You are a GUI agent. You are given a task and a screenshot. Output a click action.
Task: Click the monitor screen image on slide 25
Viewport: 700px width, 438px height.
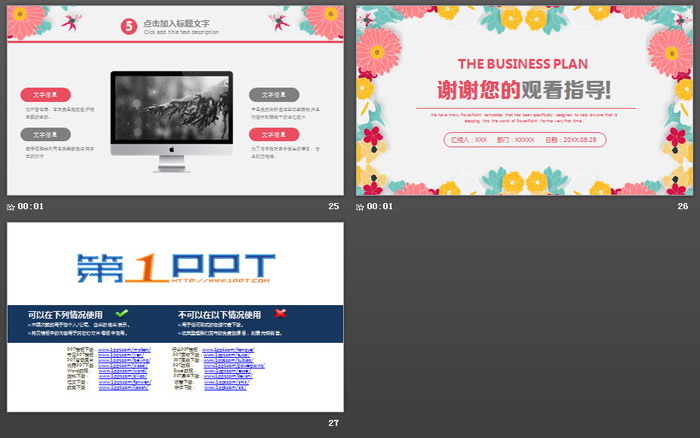(x=171, y=107)
